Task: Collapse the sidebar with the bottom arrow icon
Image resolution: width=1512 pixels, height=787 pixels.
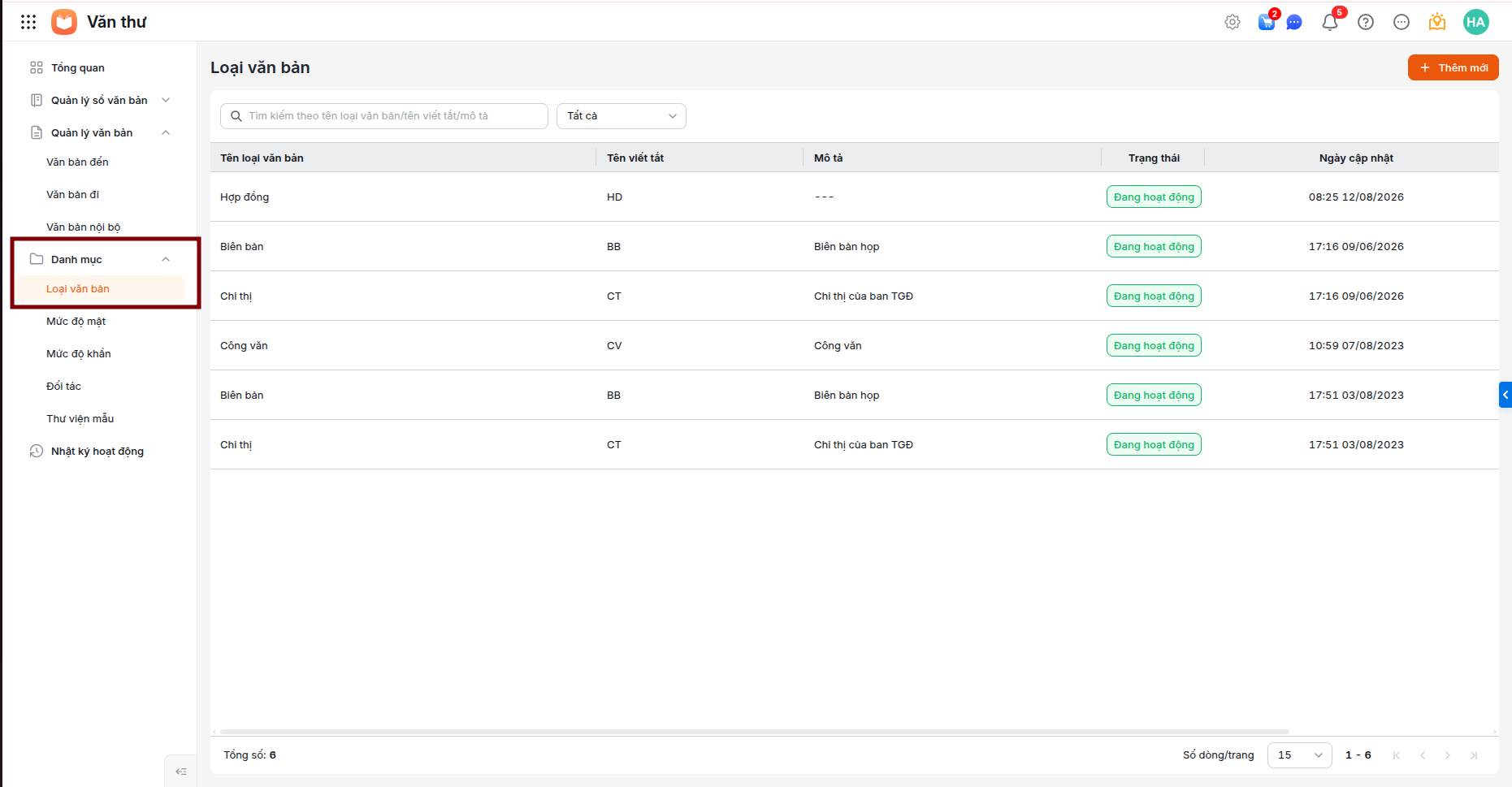Action: pyautogui.click(x=181, y=772)
